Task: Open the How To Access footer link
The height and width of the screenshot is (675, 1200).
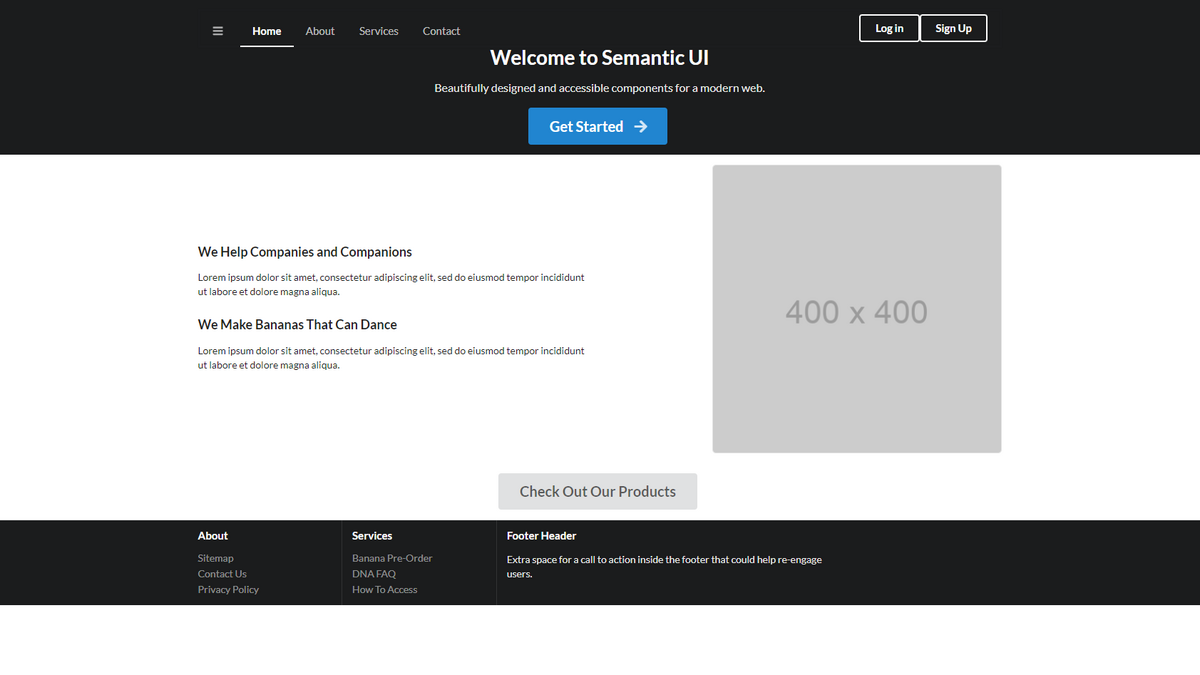Action: (385, 589)
